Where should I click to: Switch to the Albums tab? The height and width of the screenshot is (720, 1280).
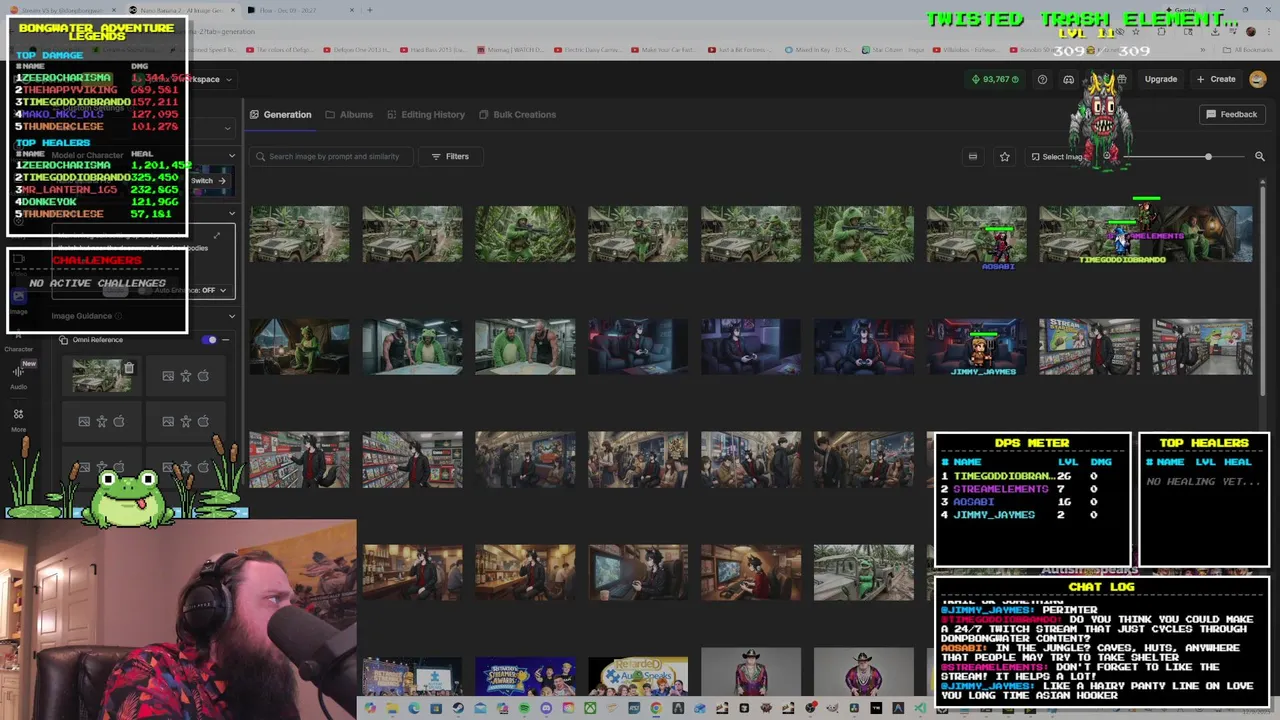[349, 114]
